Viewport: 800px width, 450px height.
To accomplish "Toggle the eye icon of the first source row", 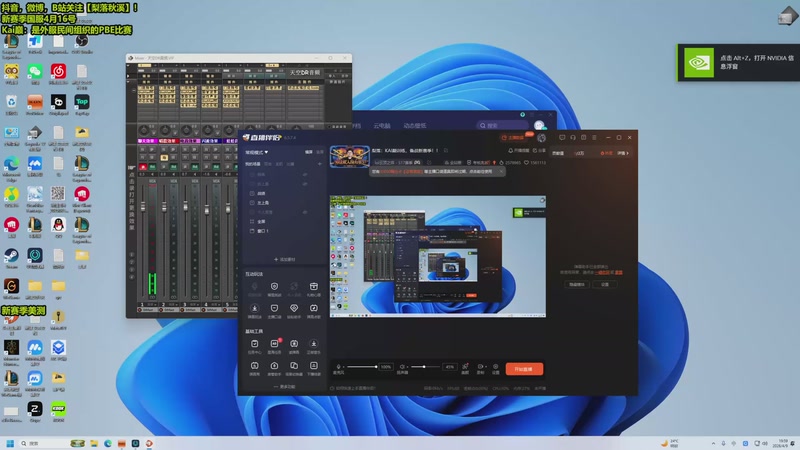I will [x=305, y=174].
